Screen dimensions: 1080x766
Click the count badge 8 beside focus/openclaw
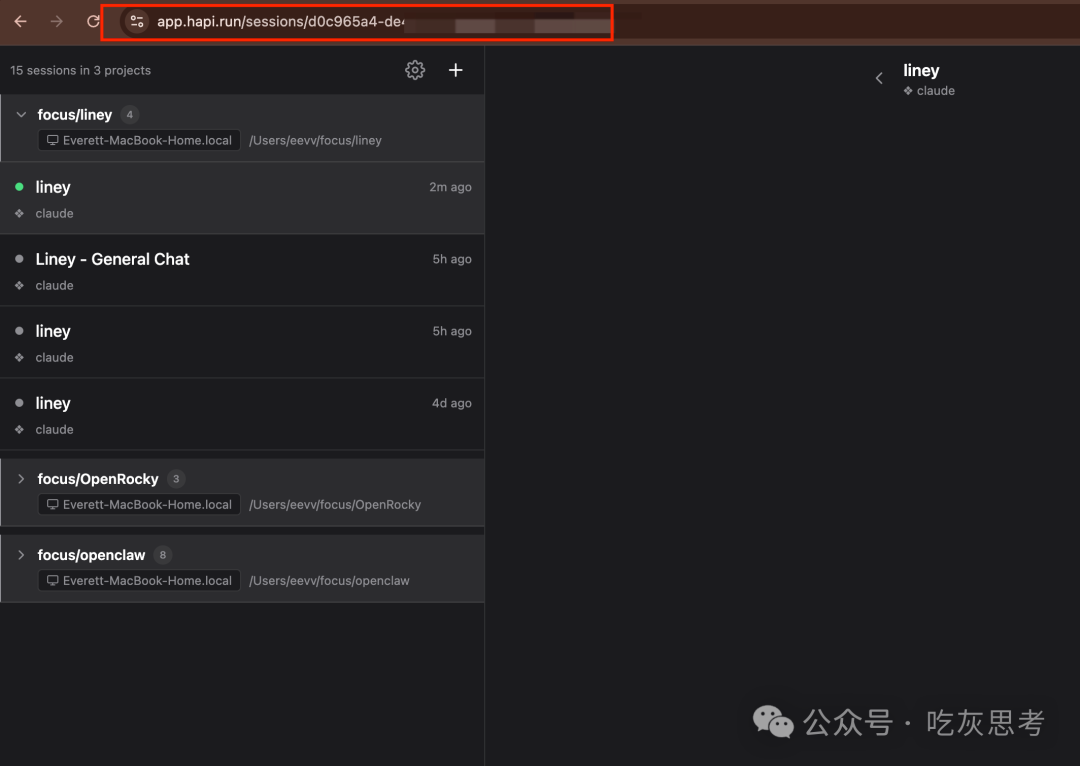(x=163, y=555)
